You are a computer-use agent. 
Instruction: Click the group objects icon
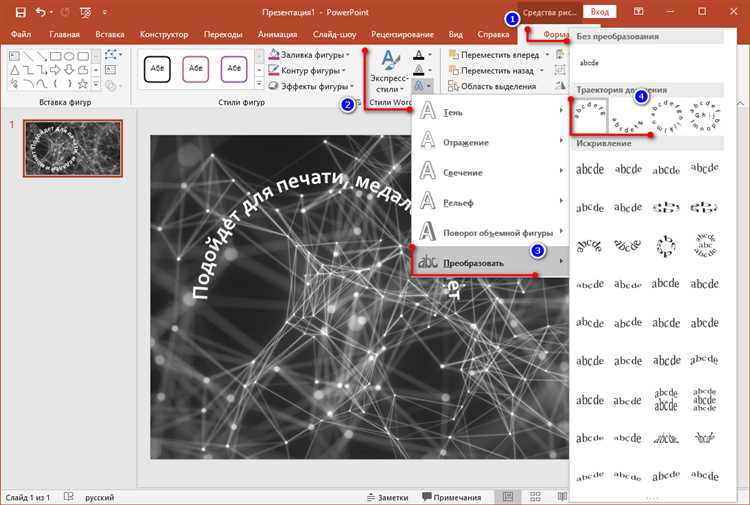[560, 71]
